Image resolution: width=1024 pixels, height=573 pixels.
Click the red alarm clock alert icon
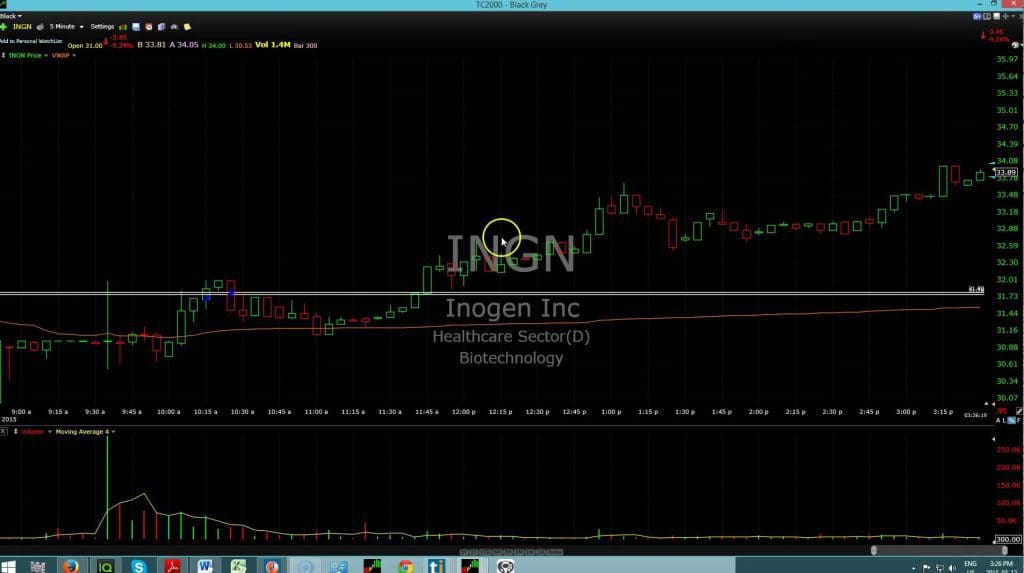149,27
